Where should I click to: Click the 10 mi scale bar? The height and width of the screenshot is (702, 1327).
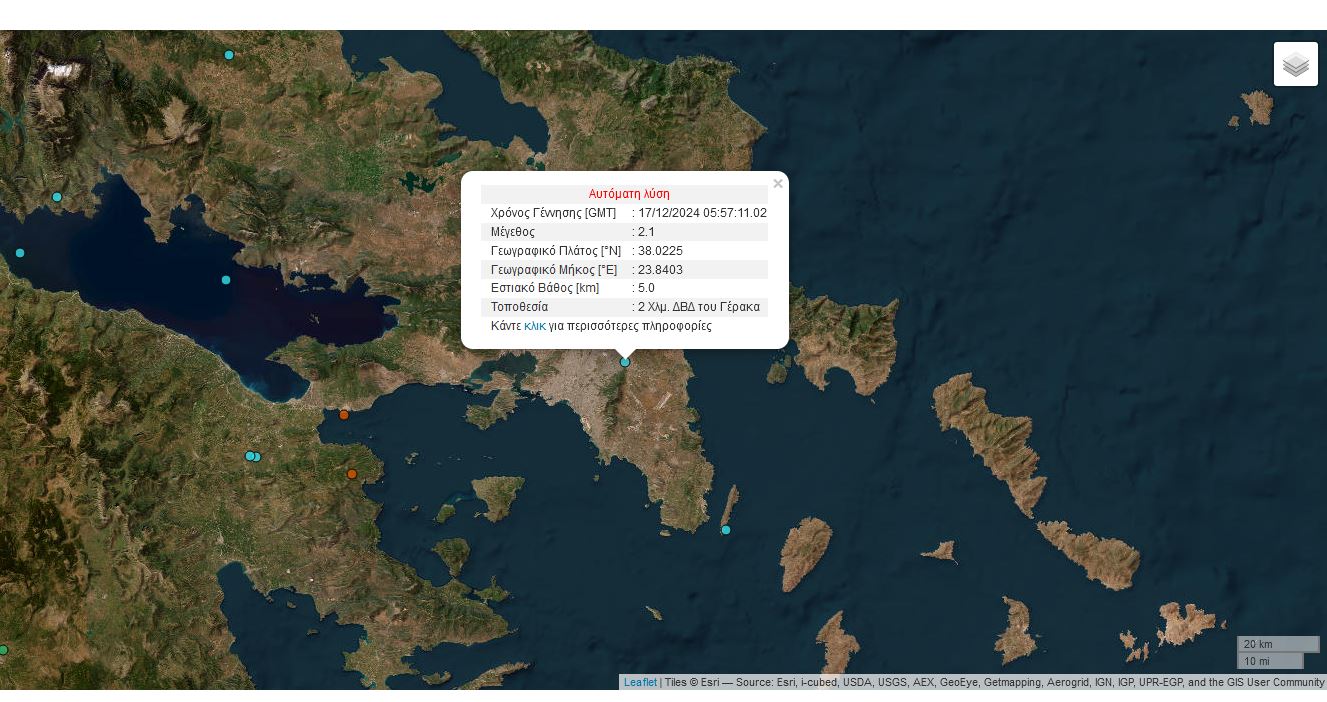pos(1270,661)
